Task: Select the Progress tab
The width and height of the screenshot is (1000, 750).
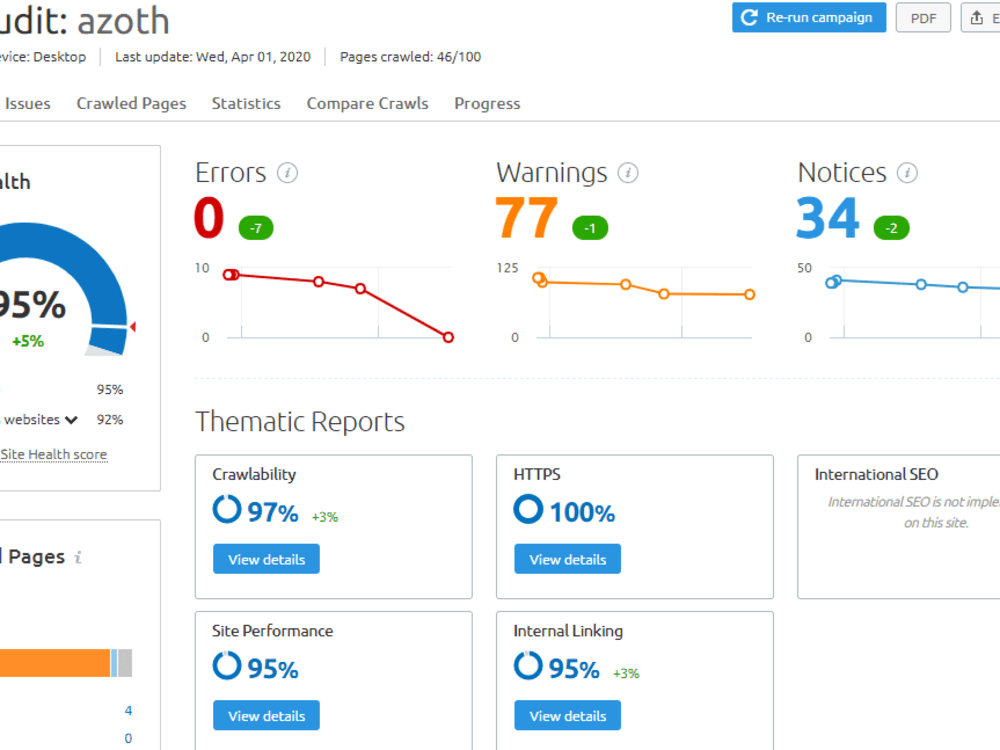Action: point(487,103)
